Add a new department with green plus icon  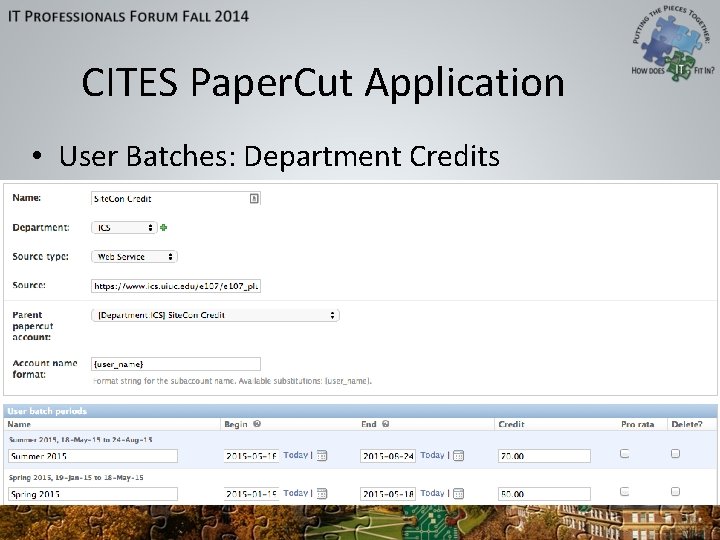coord(163,227)
